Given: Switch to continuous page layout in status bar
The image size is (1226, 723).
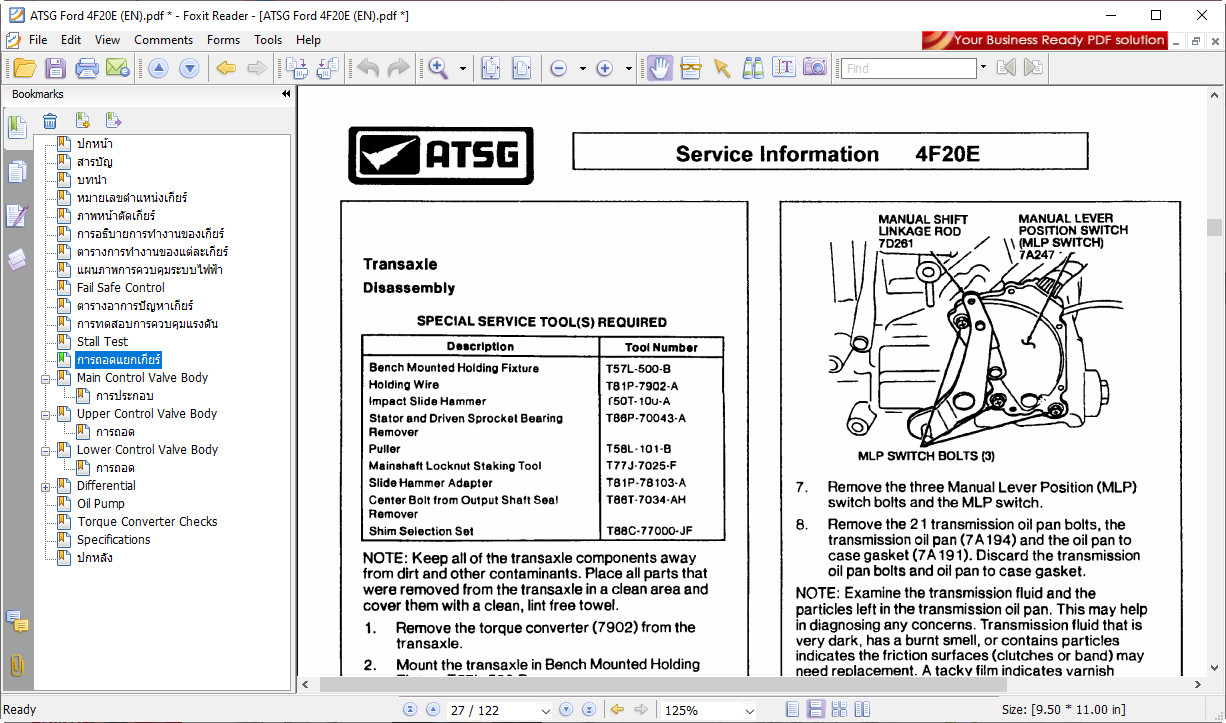Looking at the screenshot, I should point(815,710).
